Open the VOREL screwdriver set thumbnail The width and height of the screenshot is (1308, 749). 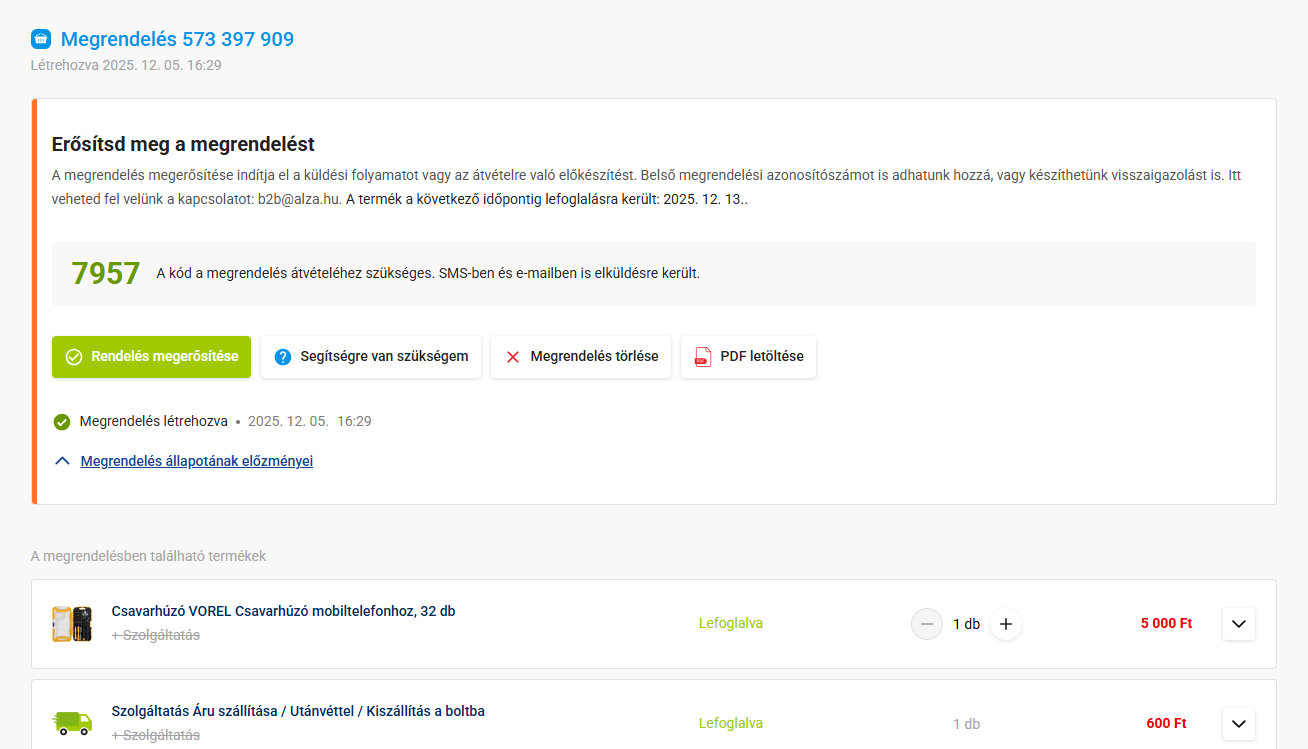pyautogui.click(x=72, y=624)
